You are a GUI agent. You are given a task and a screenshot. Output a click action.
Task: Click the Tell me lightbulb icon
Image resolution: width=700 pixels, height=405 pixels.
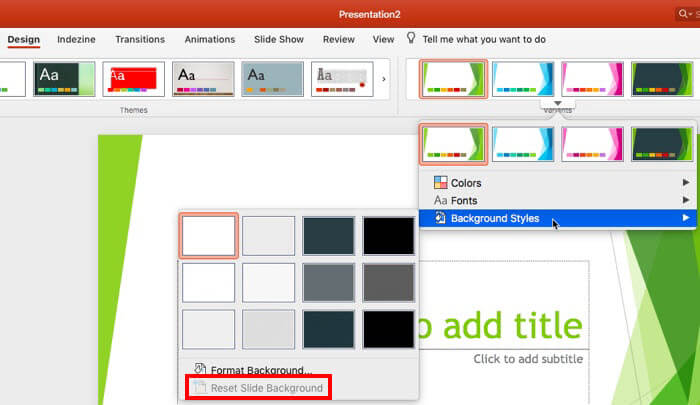pos(411,38)
